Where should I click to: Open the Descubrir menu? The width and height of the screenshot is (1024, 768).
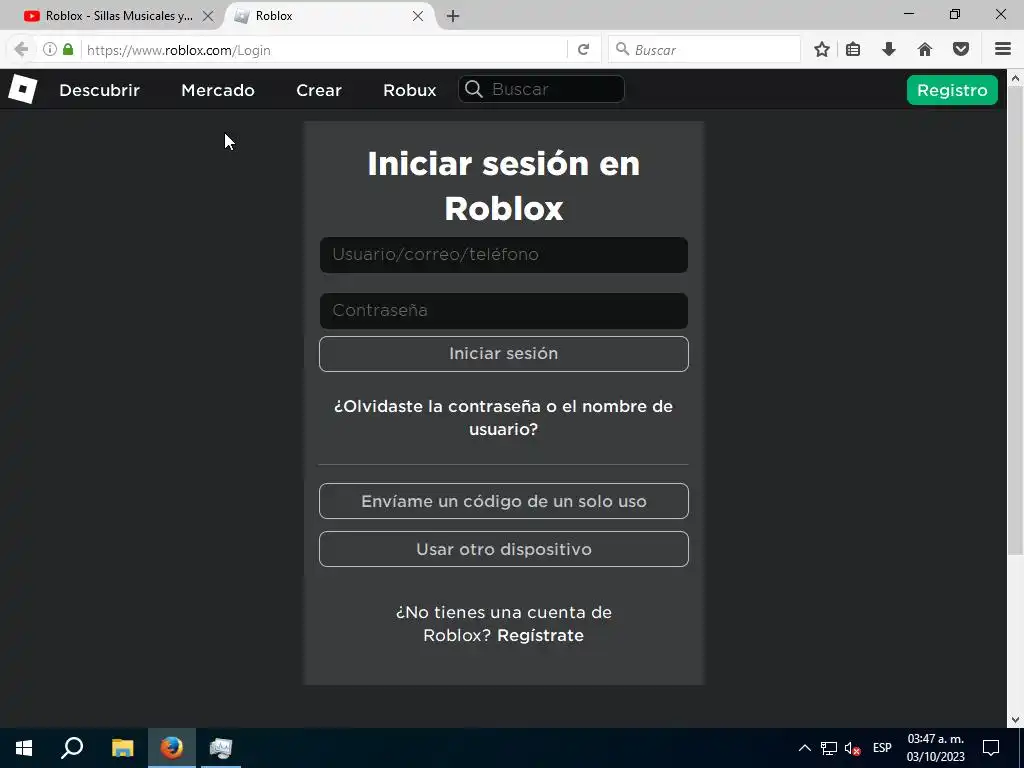(99, 90)
